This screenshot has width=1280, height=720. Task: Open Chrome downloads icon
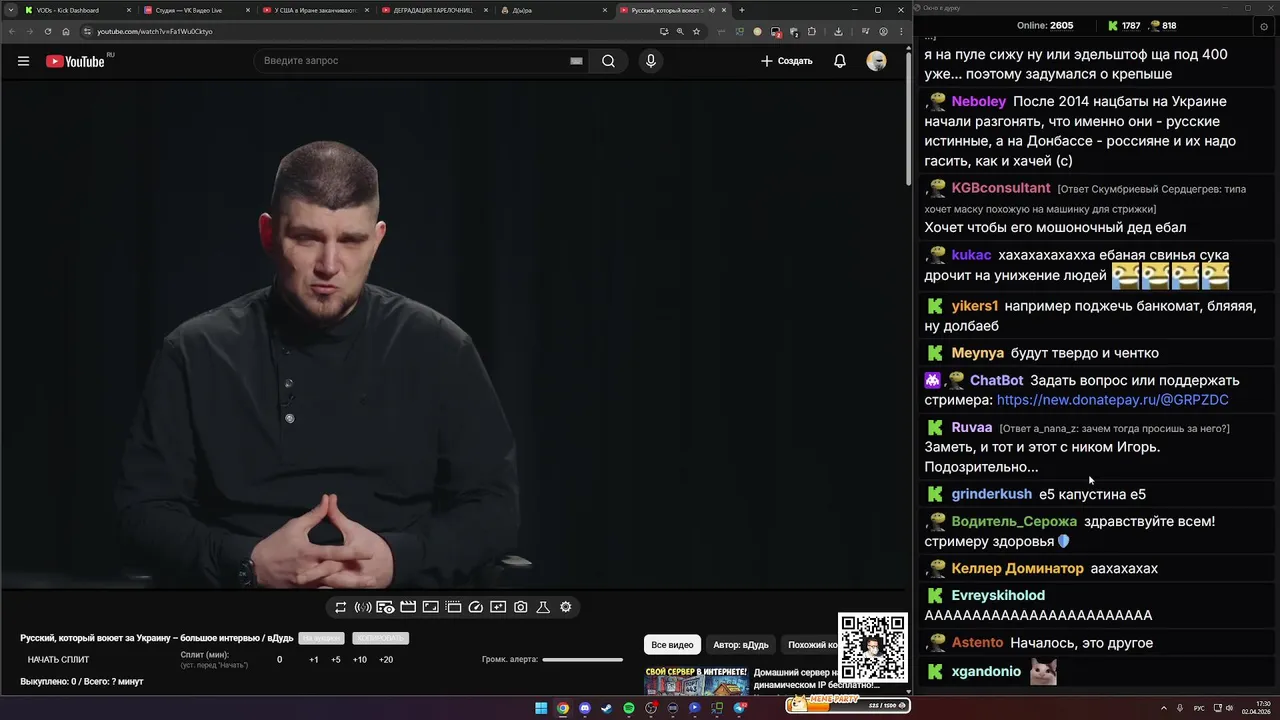click(x=838, y=31)
